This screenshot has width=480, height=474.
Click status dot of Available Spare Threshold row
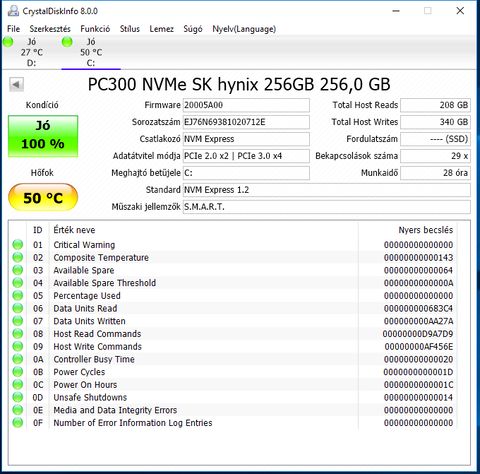point(18,283)
